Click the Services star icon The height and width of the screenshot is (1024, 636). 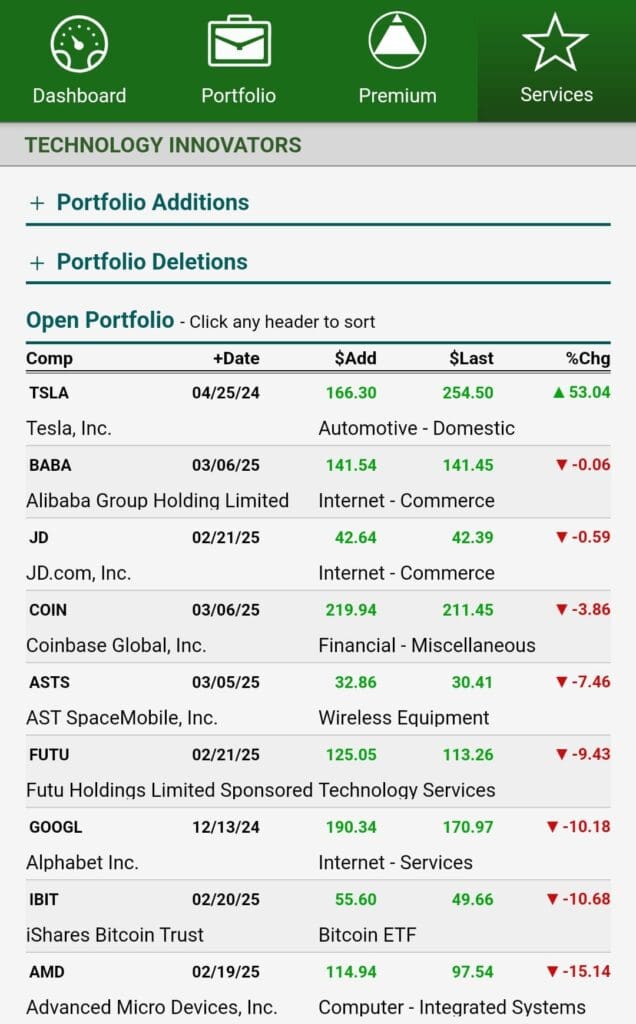point(556,42)
